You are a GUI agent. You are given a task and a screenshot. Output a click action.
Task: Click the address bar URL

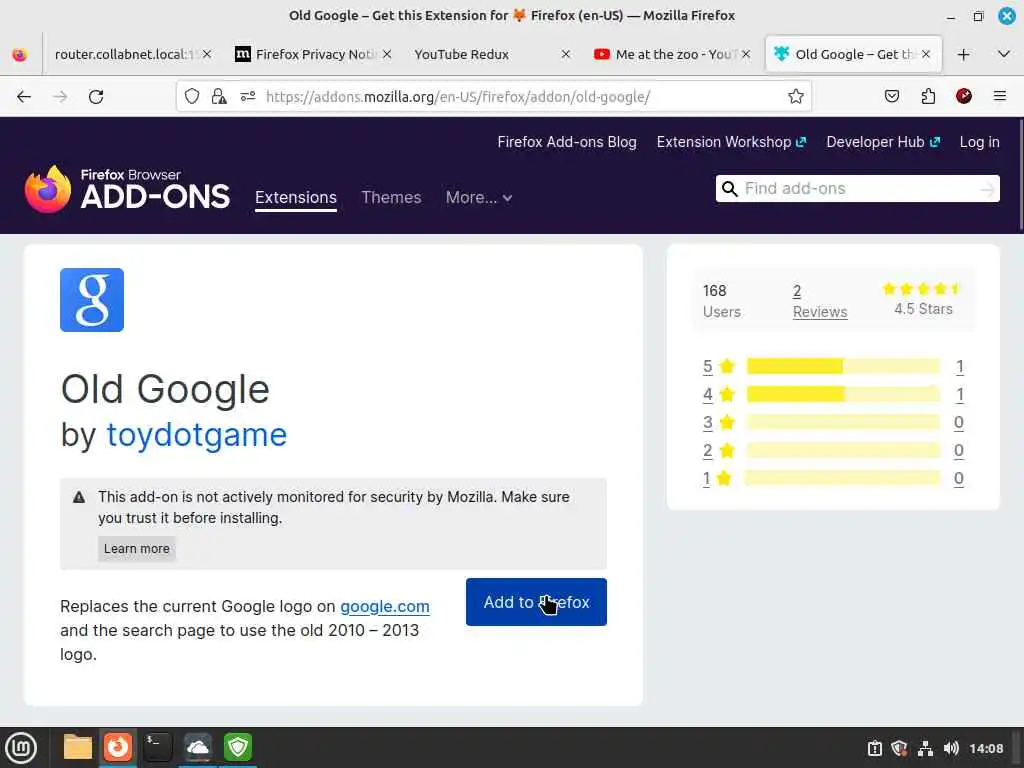tap(457, 97)
